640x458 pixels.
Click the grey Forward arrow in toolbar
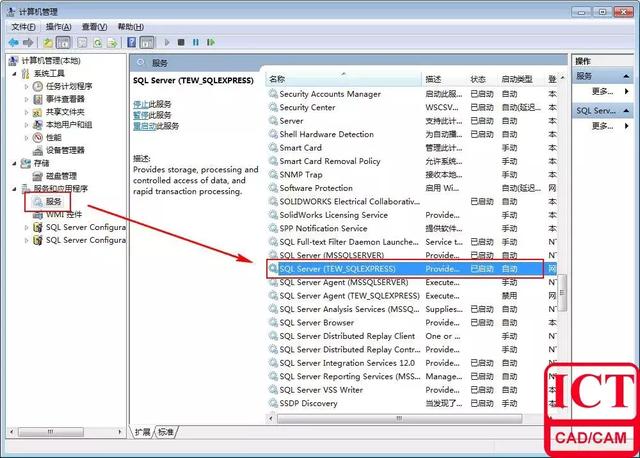(28, 42)
